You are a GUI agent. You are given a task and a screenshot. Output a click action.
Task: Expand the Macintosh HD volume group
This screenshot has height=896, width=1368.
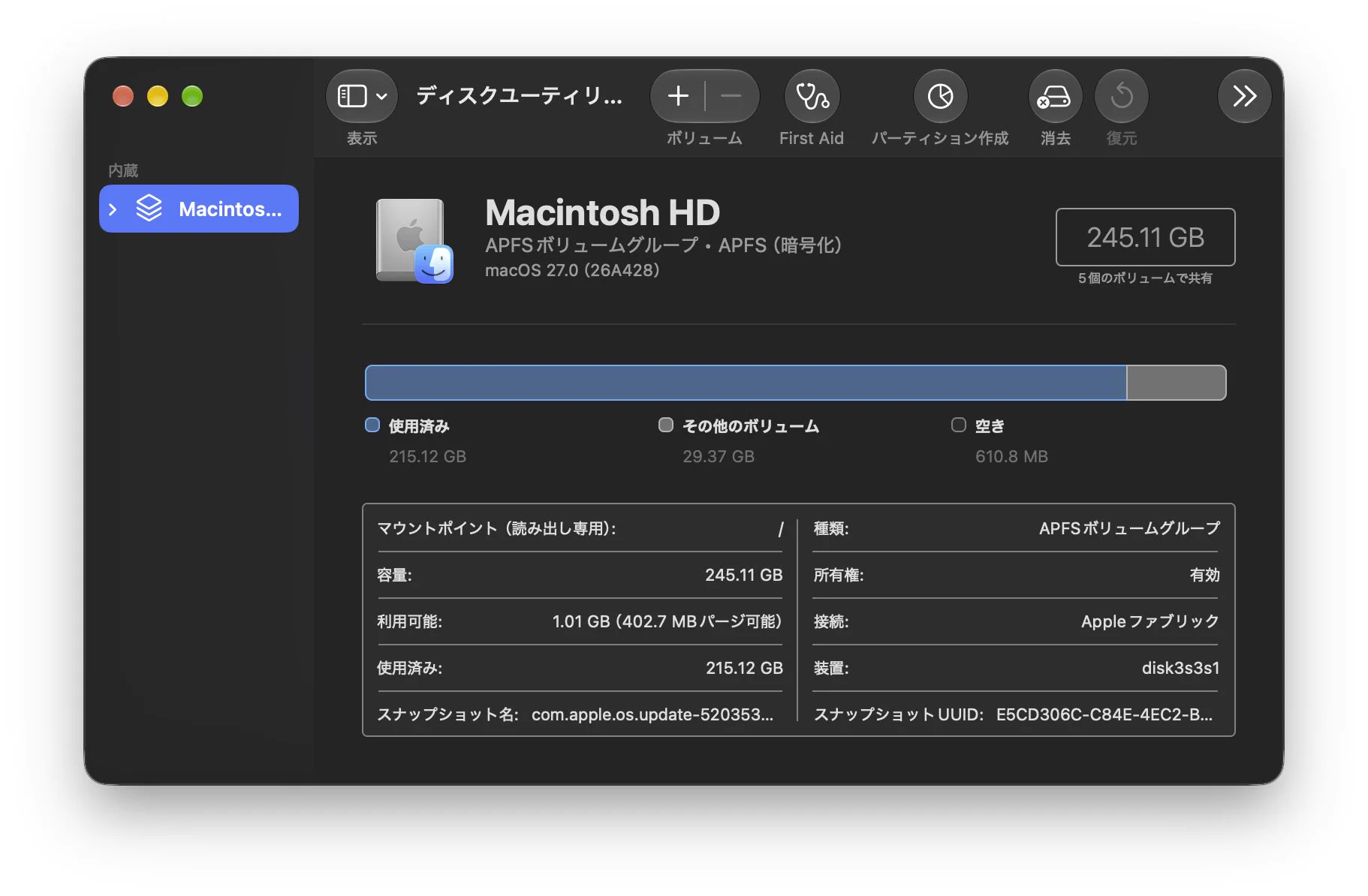113,209
